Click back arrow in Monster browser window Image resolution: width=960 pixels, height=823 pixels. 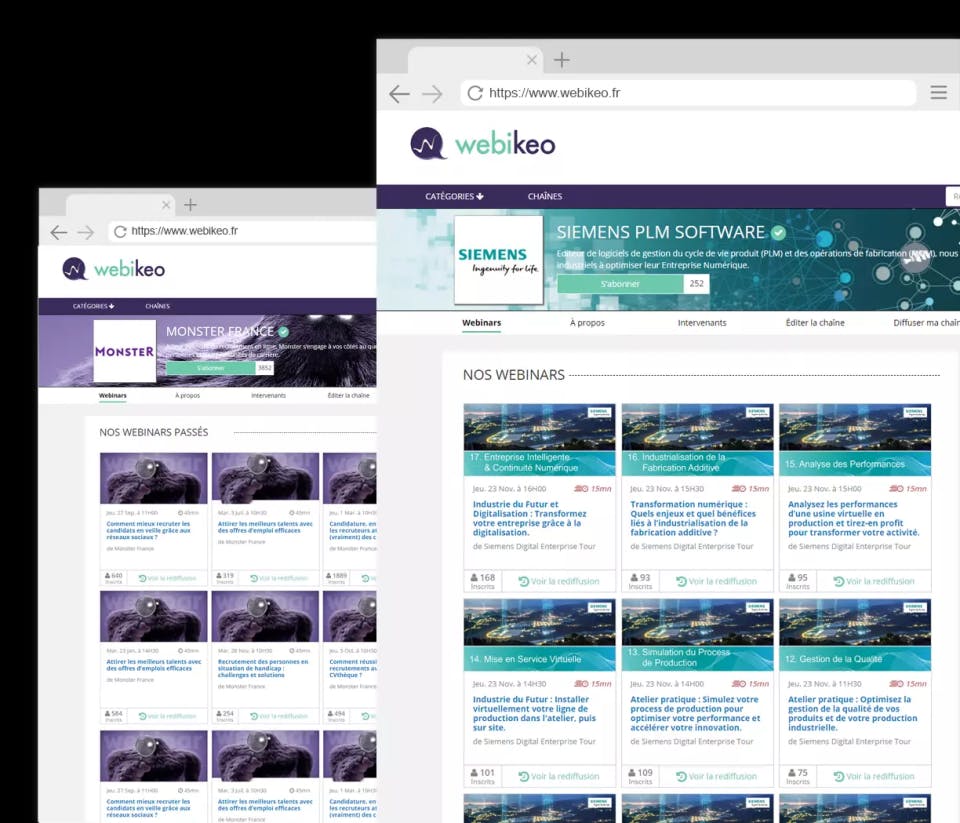point(59,232)
